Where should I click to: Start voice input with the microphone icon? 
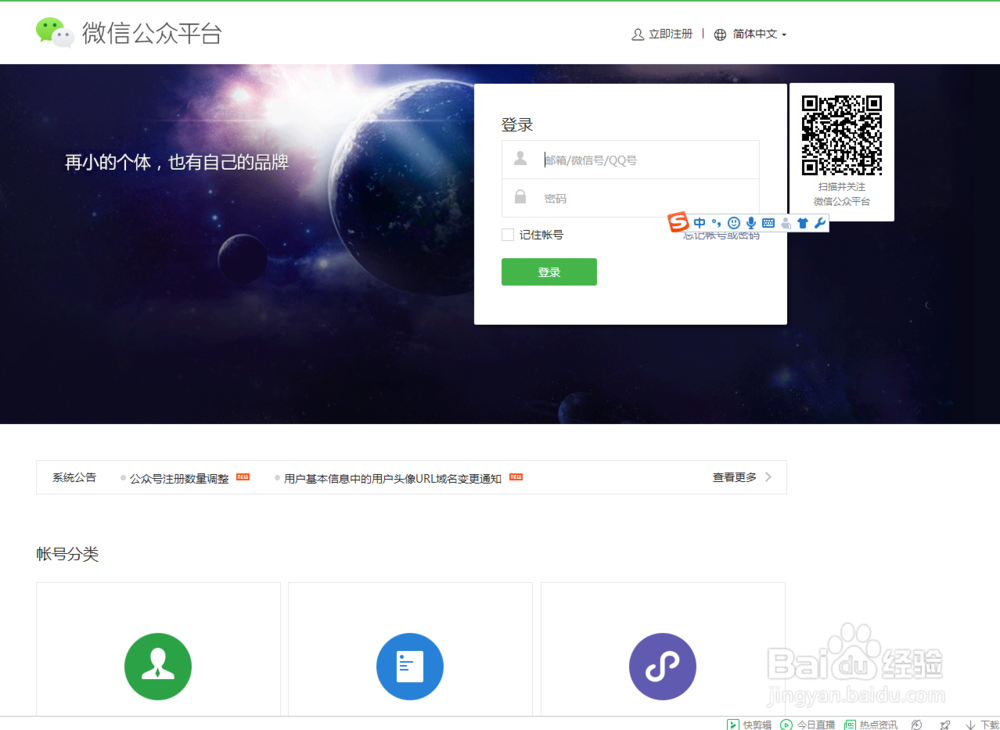(751, 222)
